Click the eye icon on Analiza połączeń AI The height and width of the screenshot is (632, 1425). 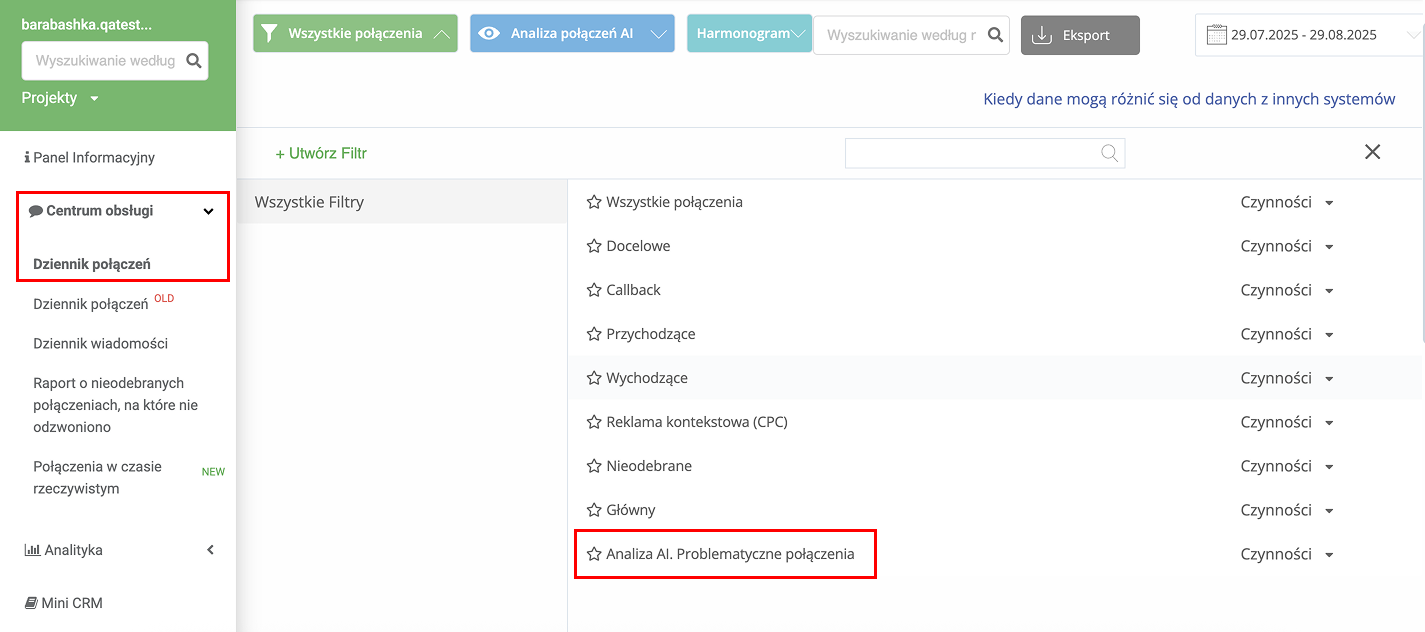pos(488,33)
